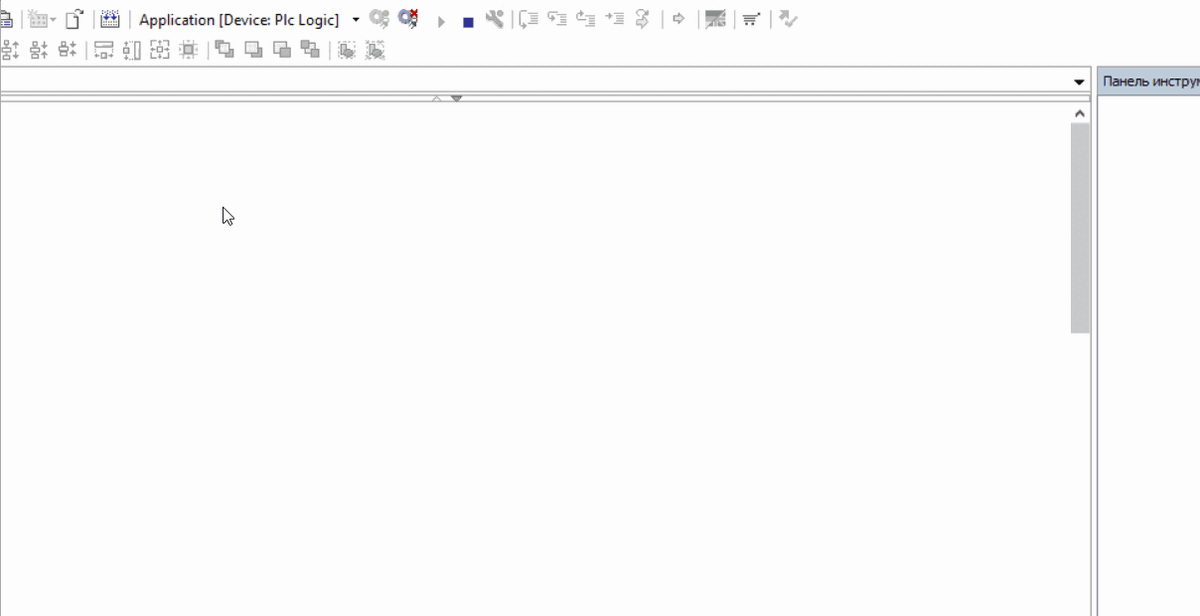Select the Панель инструм… panel header
Viewport: 1200px width, 616px height.
pyautogui.click(x=1149, y=82)
